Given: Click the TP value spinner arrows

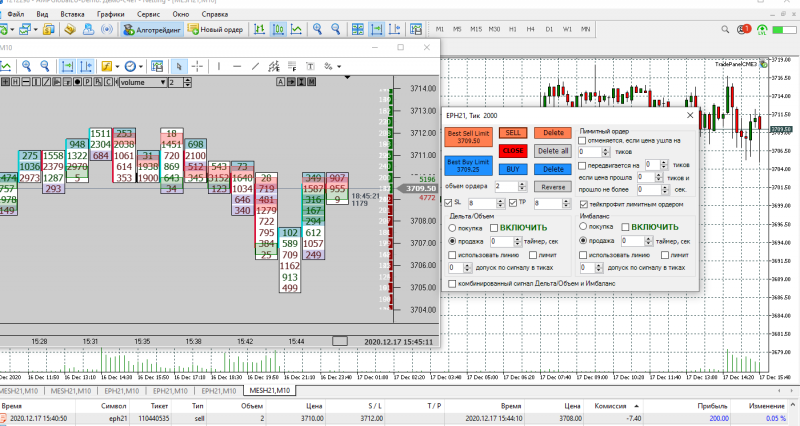Looking at the screenshot, I should 566,203.
